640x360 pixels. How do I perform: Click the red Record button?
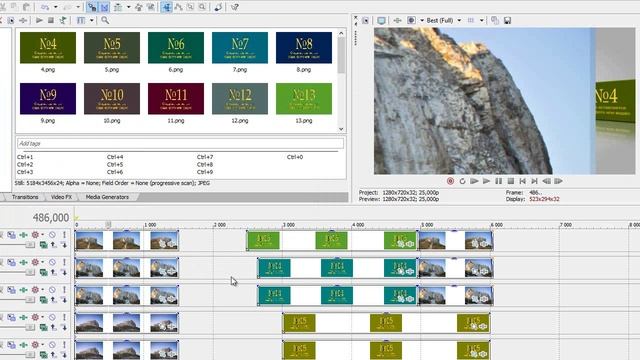pos(450,181)
